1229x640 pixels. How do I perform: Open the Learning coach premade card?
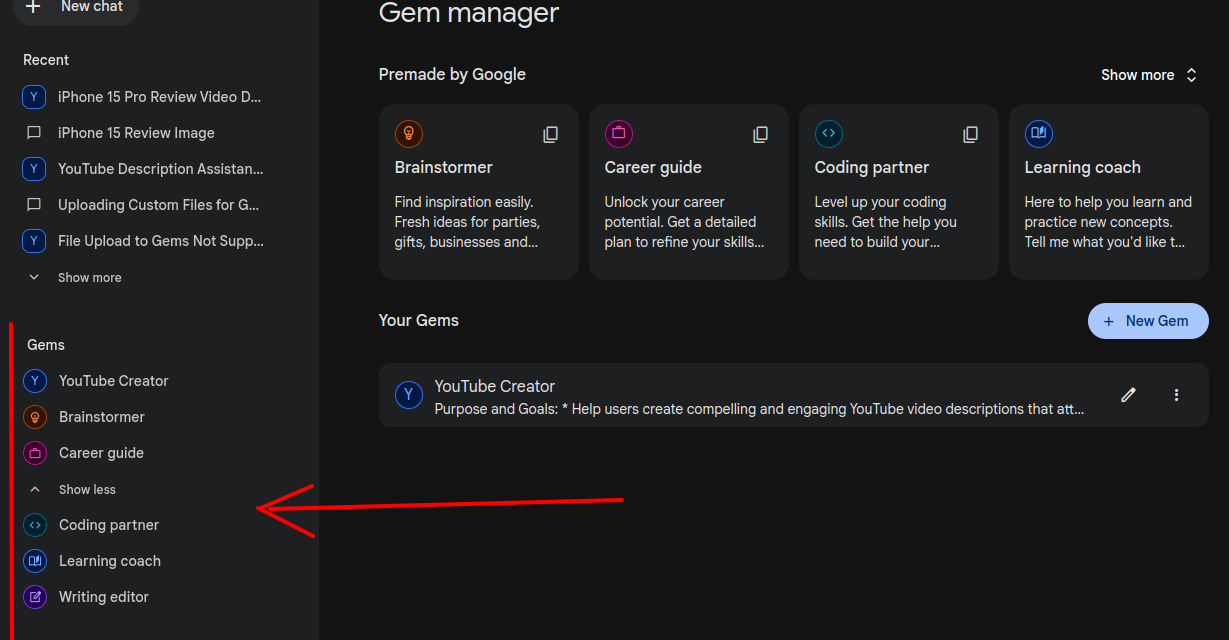pyautogui.click(x=1109, y=192)
